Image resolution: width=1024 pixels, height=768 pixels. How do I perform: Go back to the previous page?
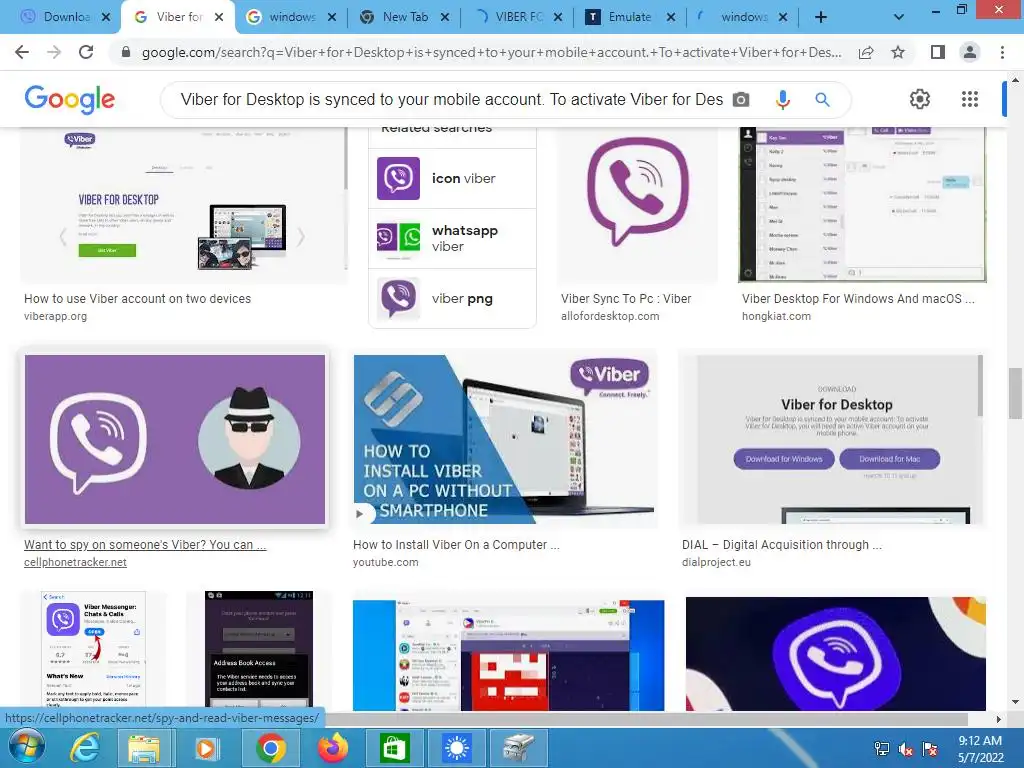pos(22,52)
